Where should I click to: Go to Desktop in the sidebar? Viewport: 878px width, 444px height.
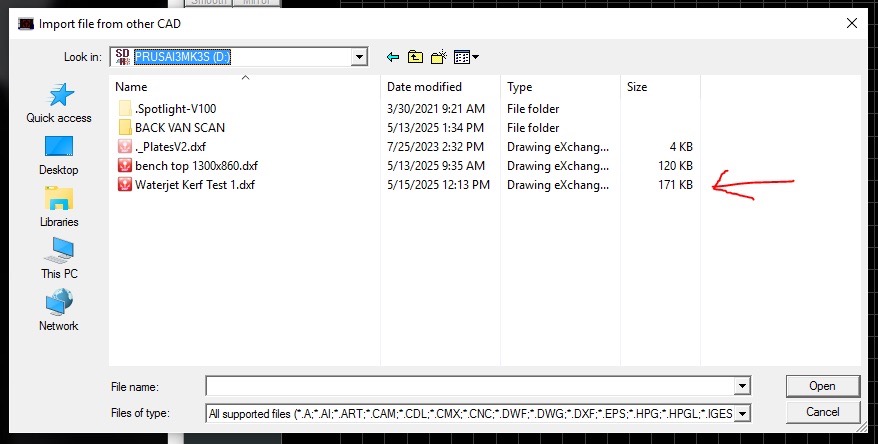tap(59, 155)
